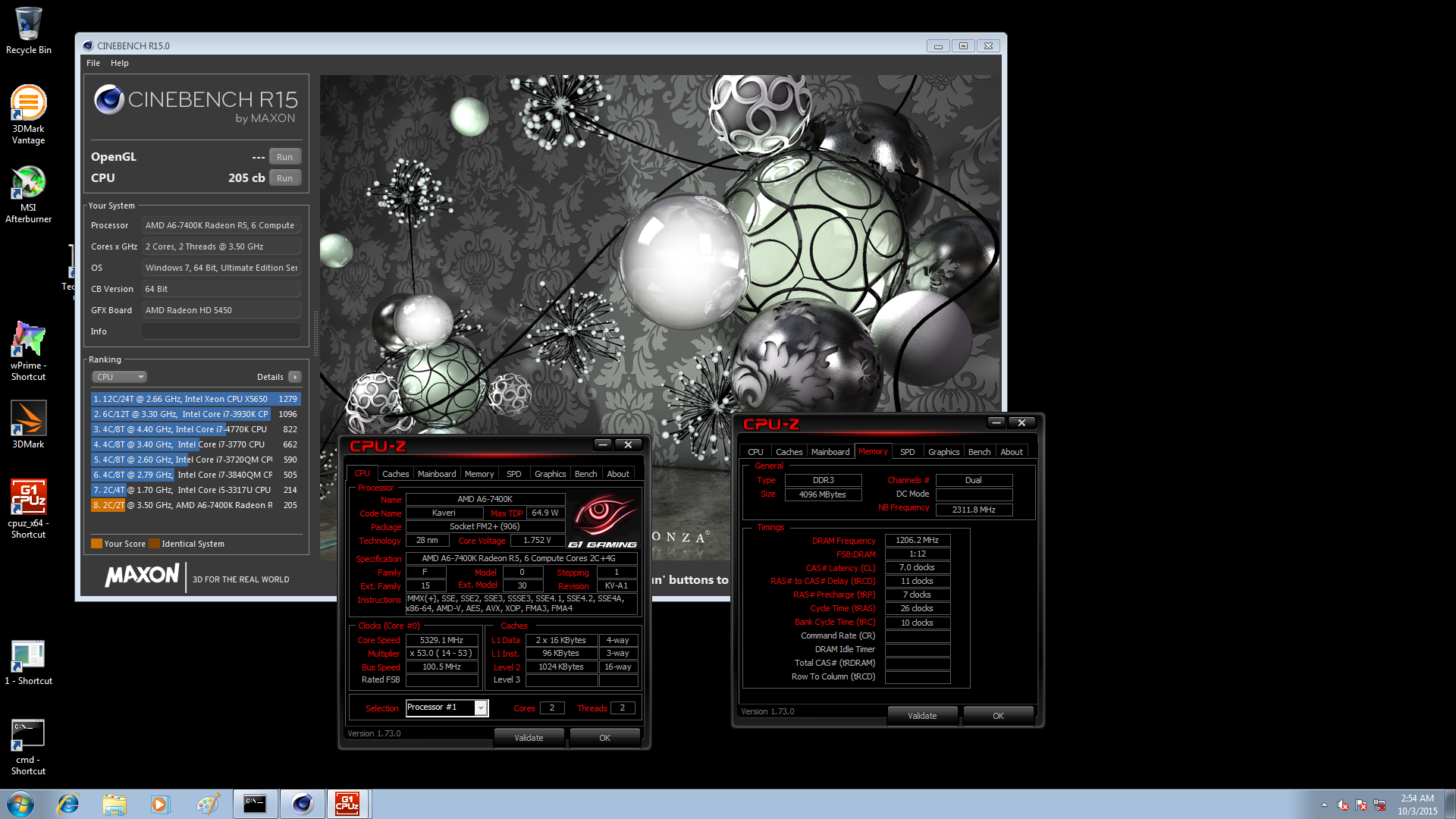Open About tab in right CPU-Z window
This screenshot has height=819, width=1456.
click(1012, 452)
